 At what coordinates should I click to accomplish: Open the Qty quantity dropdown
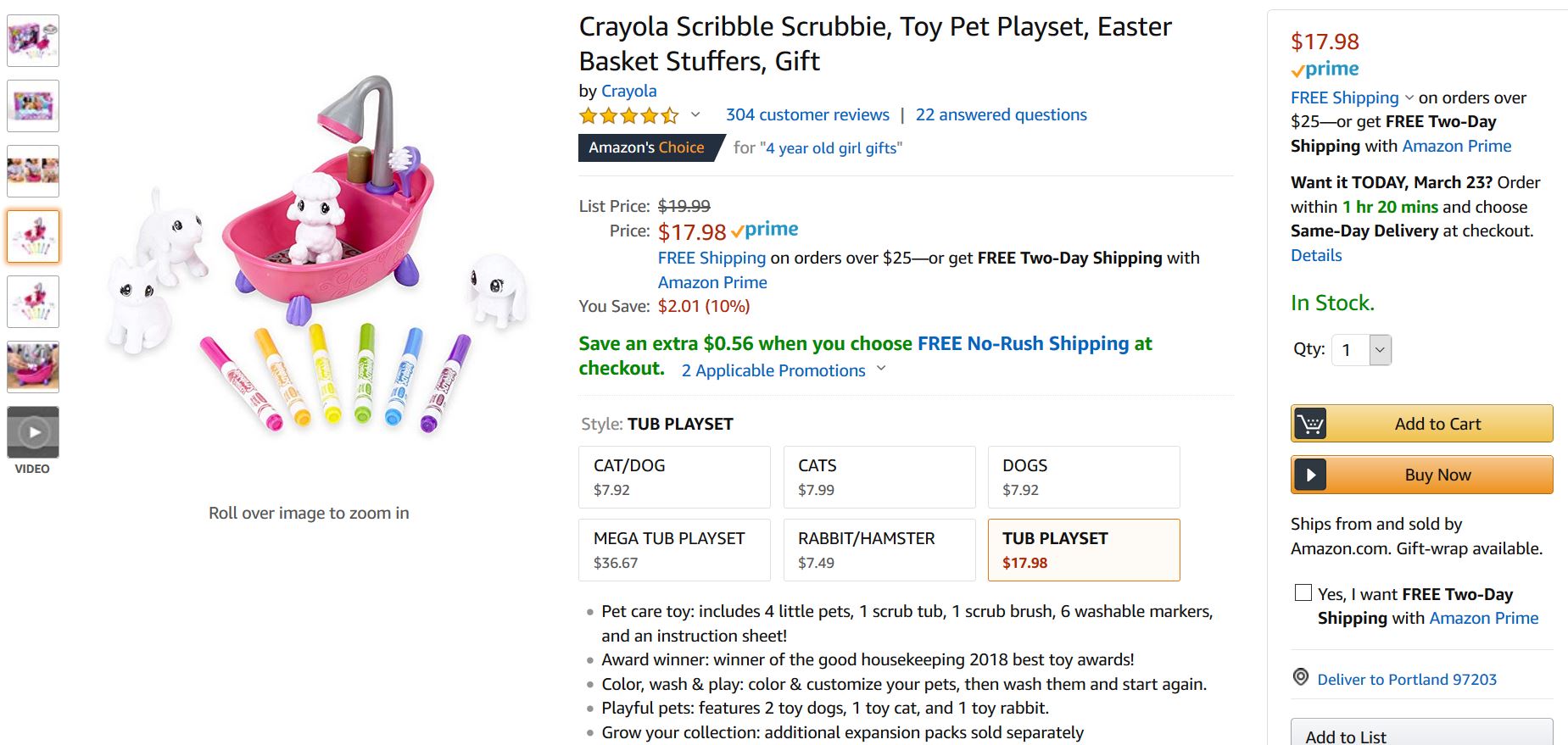coord(1362,350)
